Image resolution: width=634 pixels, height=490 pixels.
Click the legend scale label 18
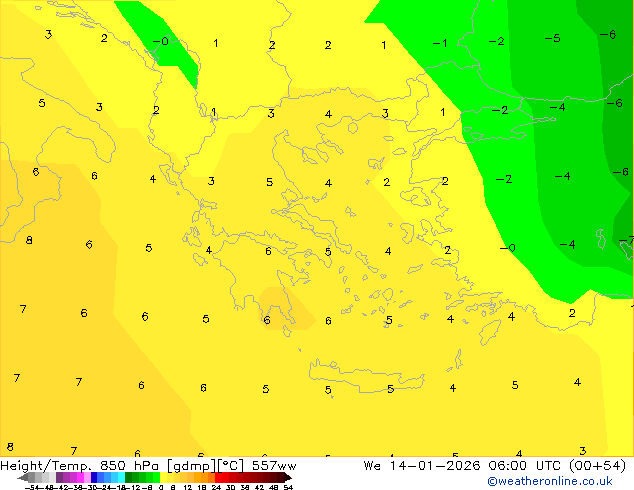coord(202,487)
